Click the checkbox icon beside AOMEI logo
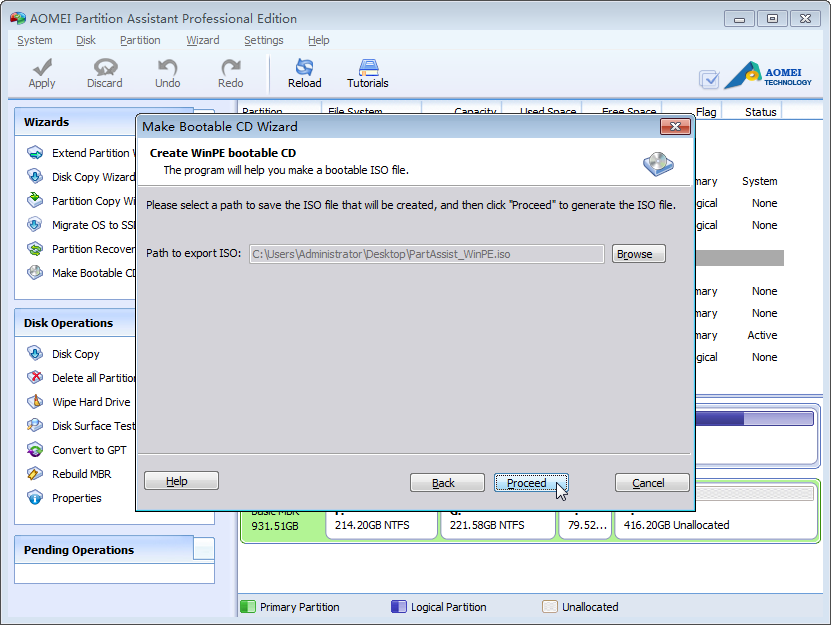 [x=709, y=80]
